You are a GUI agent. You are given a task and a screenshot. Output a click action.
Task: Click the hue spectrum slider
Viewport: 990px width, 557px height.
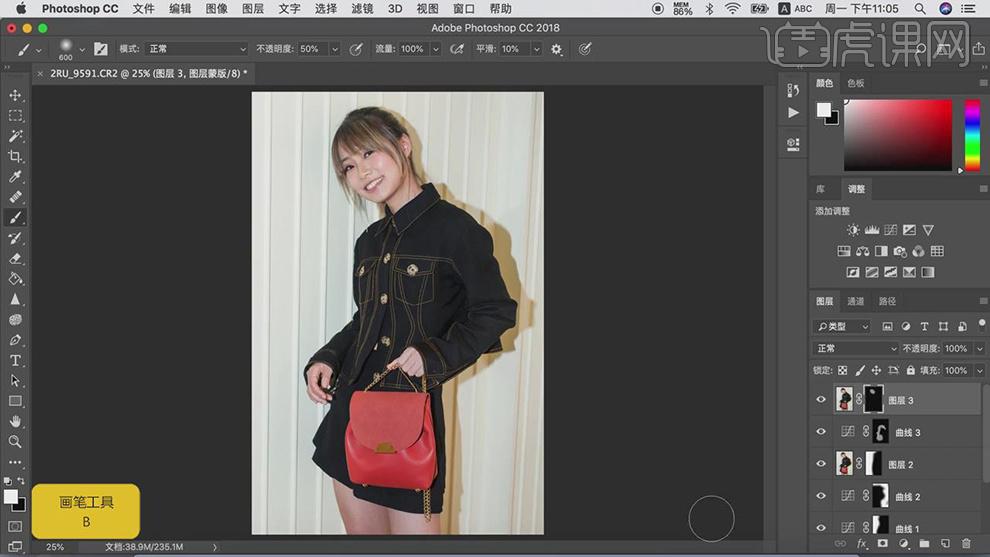972,135
